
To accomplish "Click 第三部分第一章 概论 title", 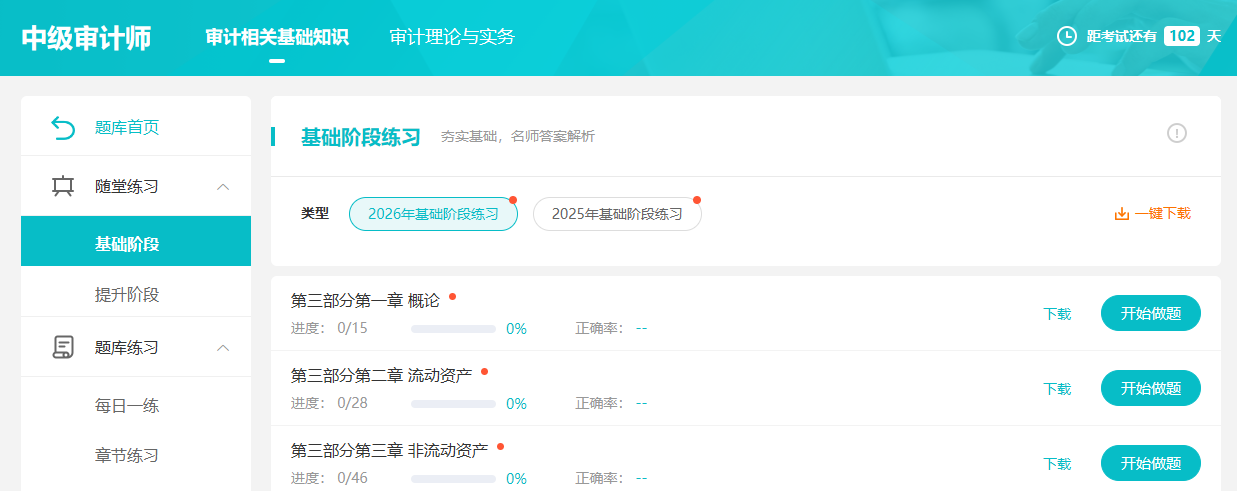I will coord(365,301).
